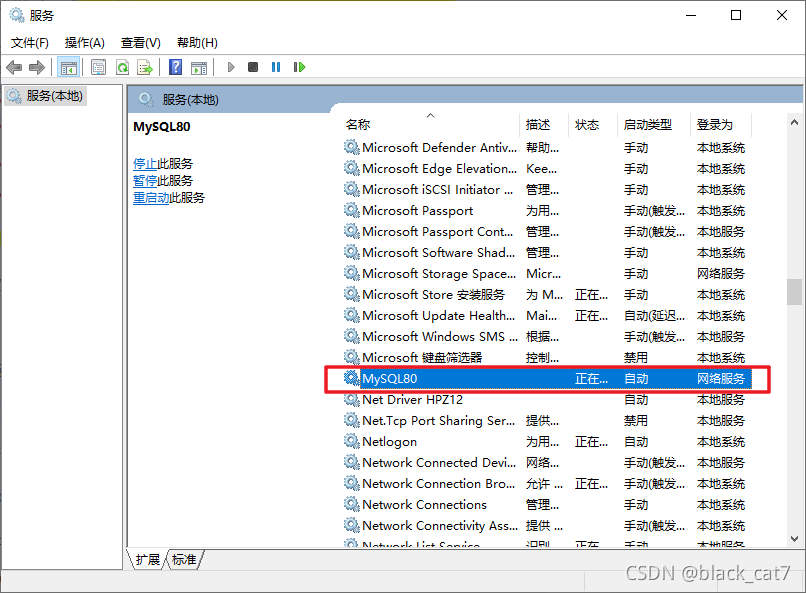Open the 文件(F) menu

30,43
